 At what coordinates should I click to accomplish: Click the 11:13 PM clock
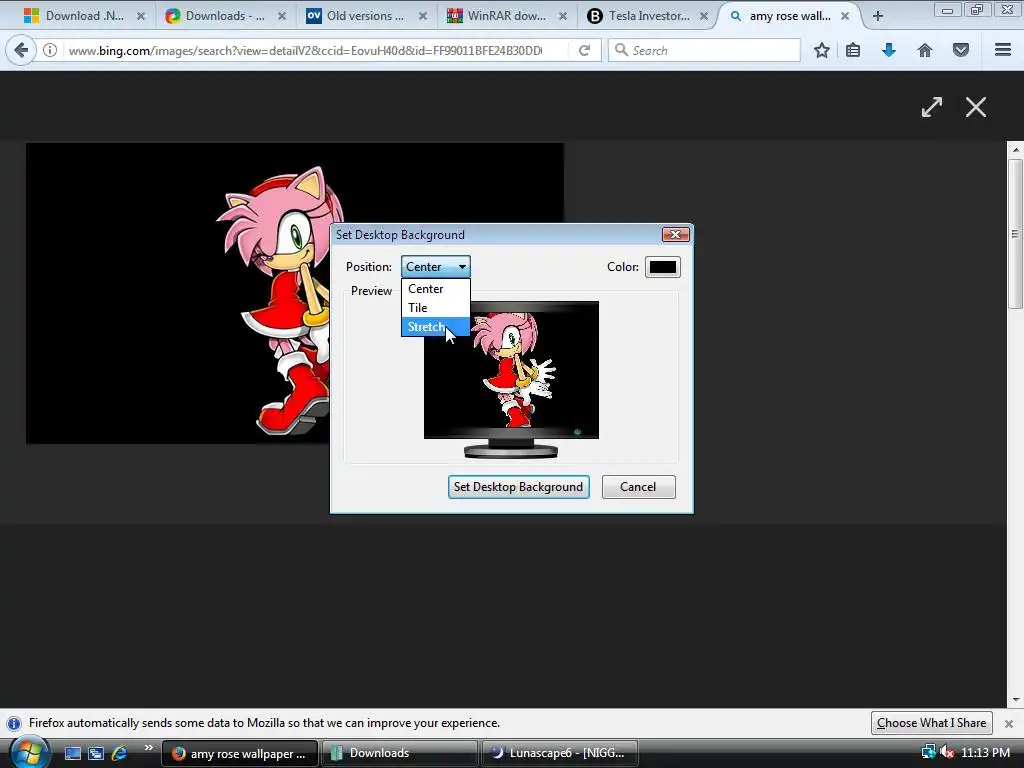[985, 753]
